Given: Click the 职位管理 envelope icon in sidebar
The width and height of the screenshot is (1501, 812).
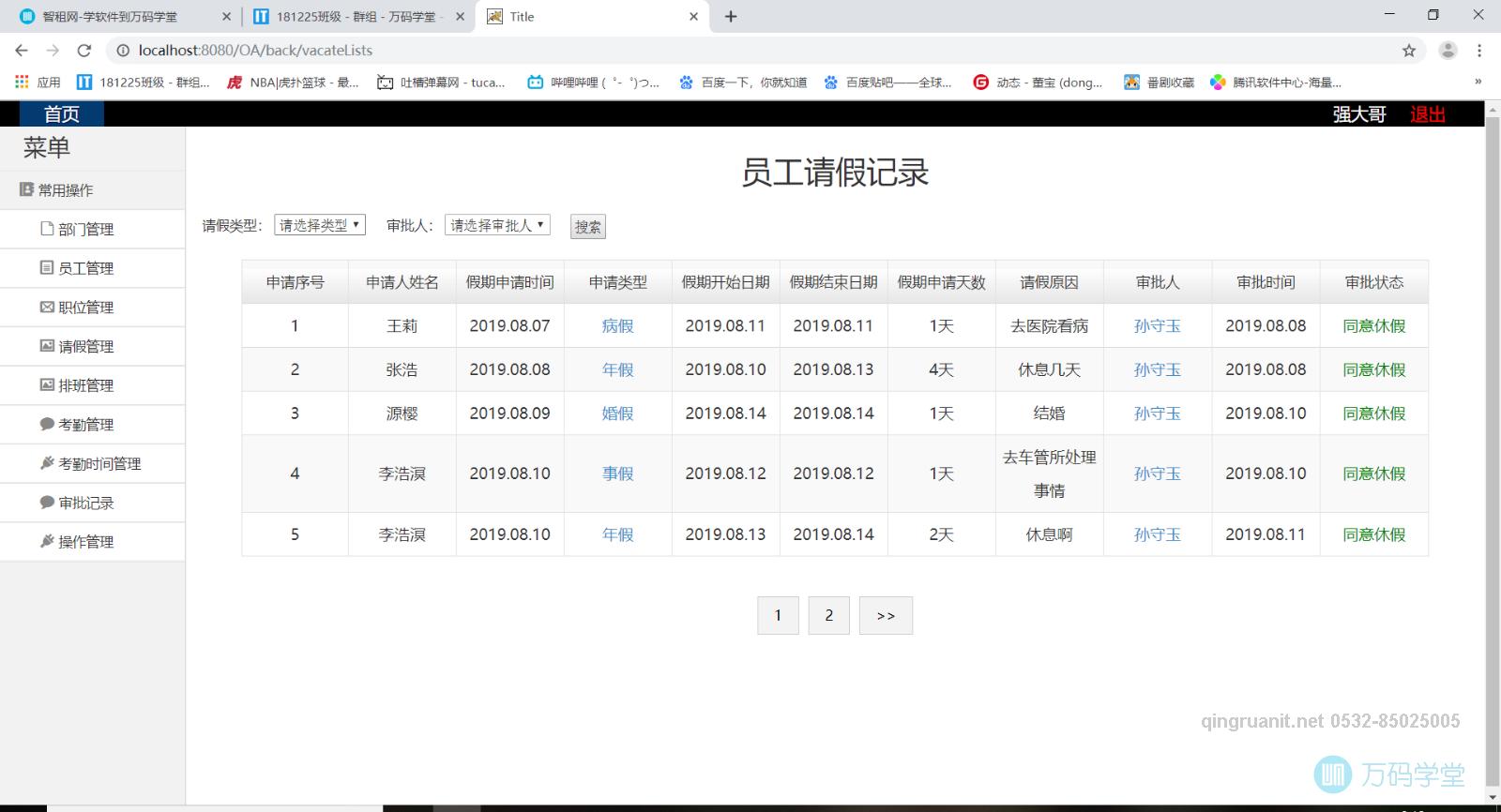Looking at the screenshot, I should tap(47, 307).
